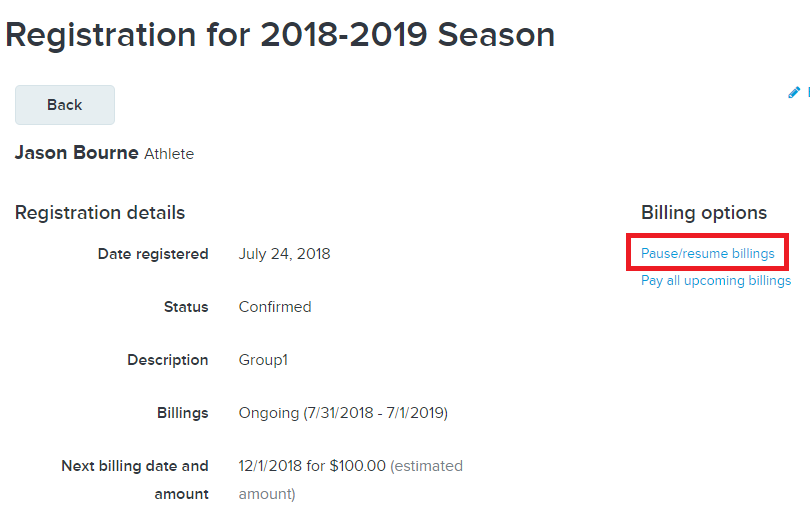This screenshot has height=517, width=810.
Task: Select the Group1 description value
Action: click(263, 360)
